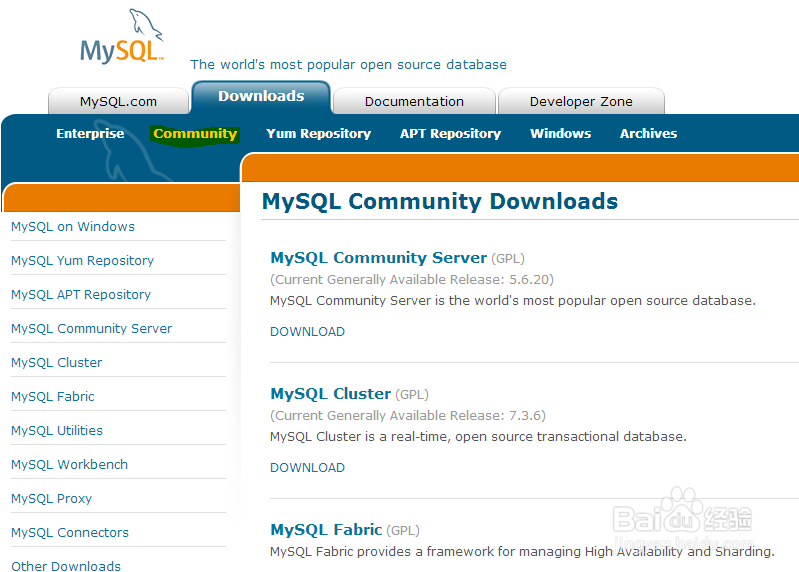Click the Community Server description sentence
This screenshot has width=799, height=572.
[513, 301]
